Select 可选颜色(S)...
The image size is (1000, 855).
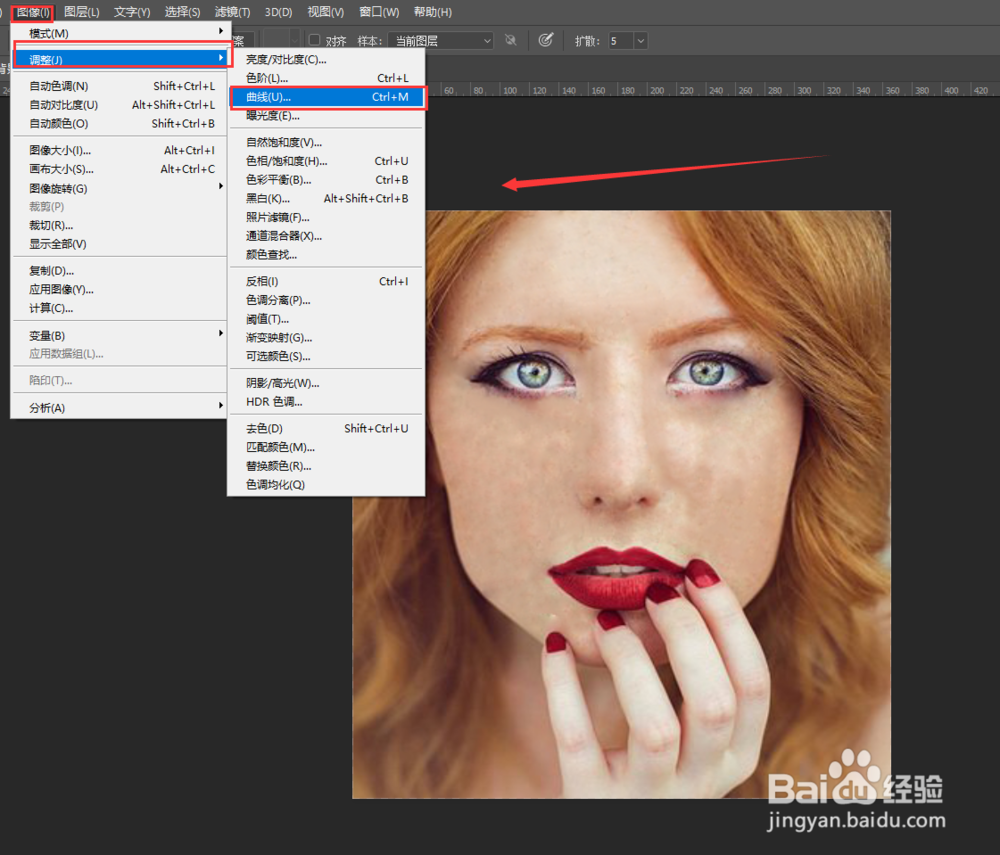[327, 356]
